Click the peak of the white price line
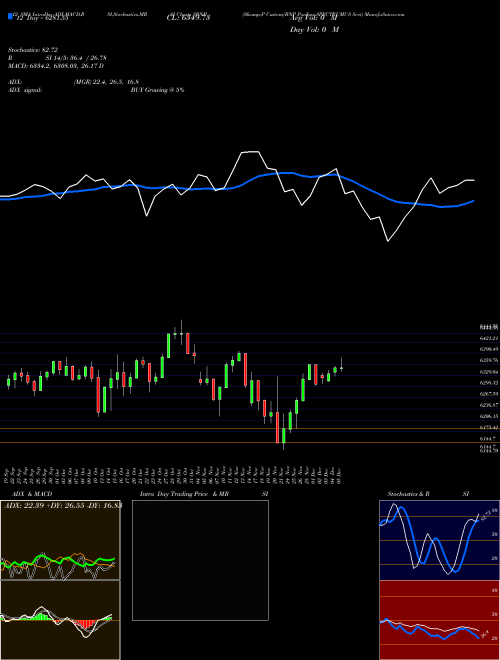Screen dimensions: 500x660 pyautogui.click(x=250, y=152)
